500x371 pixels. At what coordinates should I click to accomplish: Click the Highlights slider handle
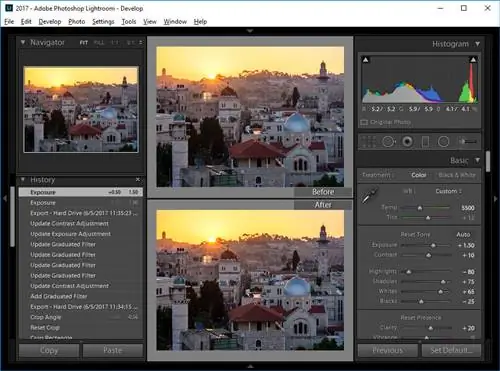[x=408, y=272]
